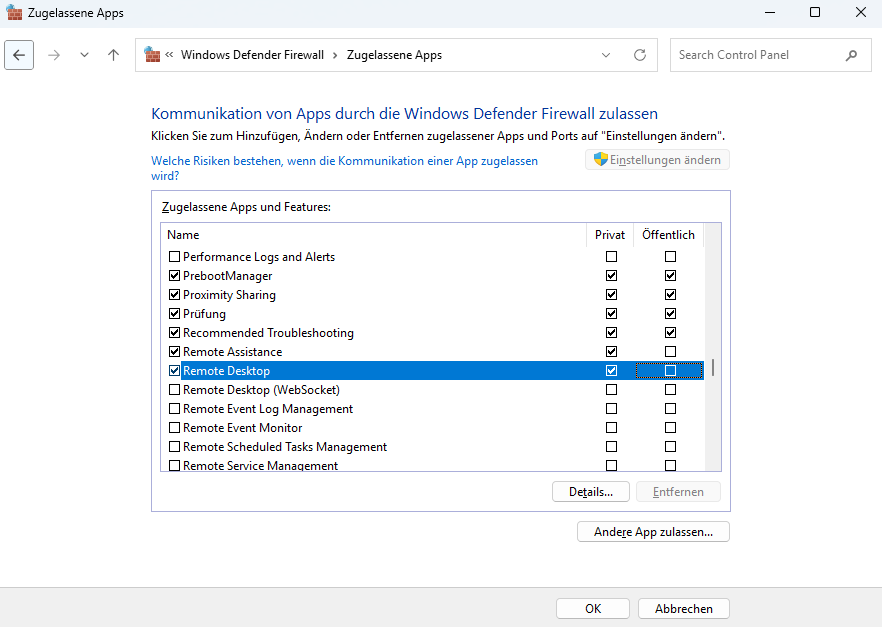Enable Öffentlich checkbox for Remote Desktop
Image resolution: width=882 pixels, height=627 pixels.
click(x=670, y=371)
